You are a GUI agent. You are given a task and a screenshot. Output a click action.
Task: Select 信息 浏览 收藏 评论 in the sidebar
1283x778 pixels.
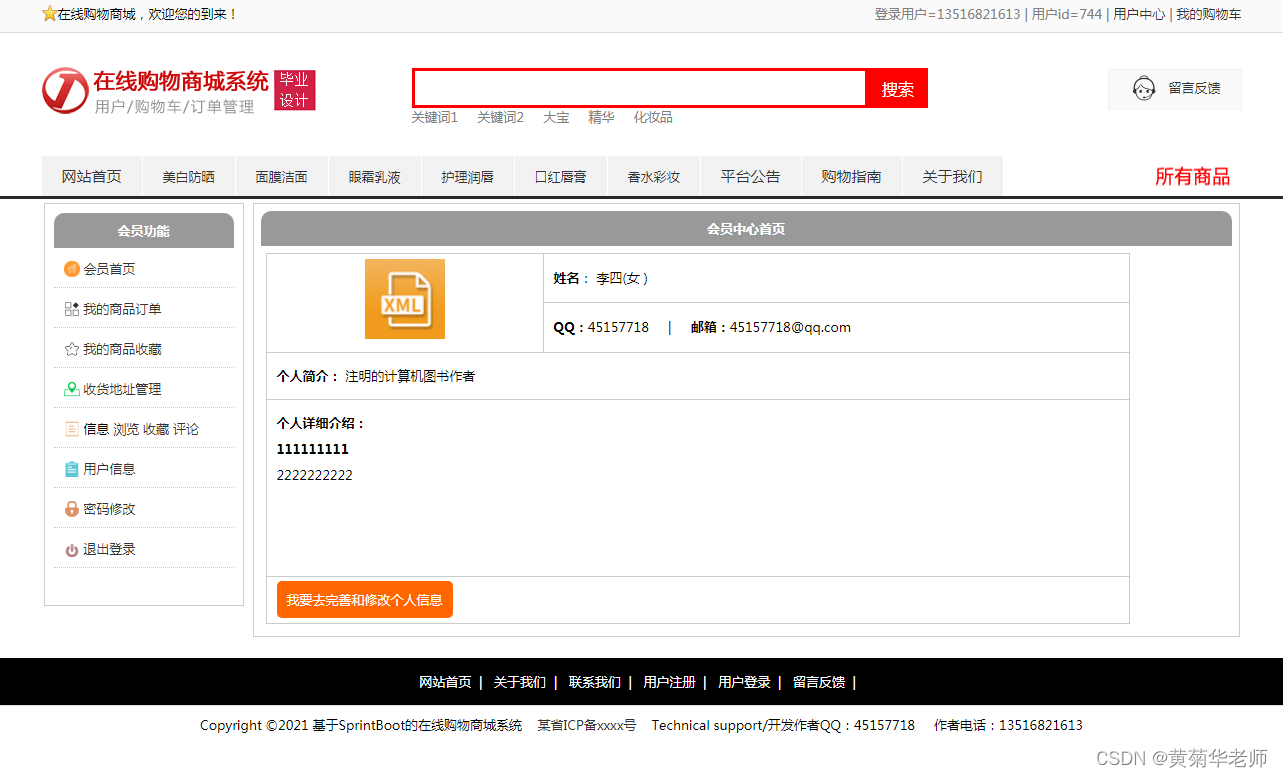[141, 429]
